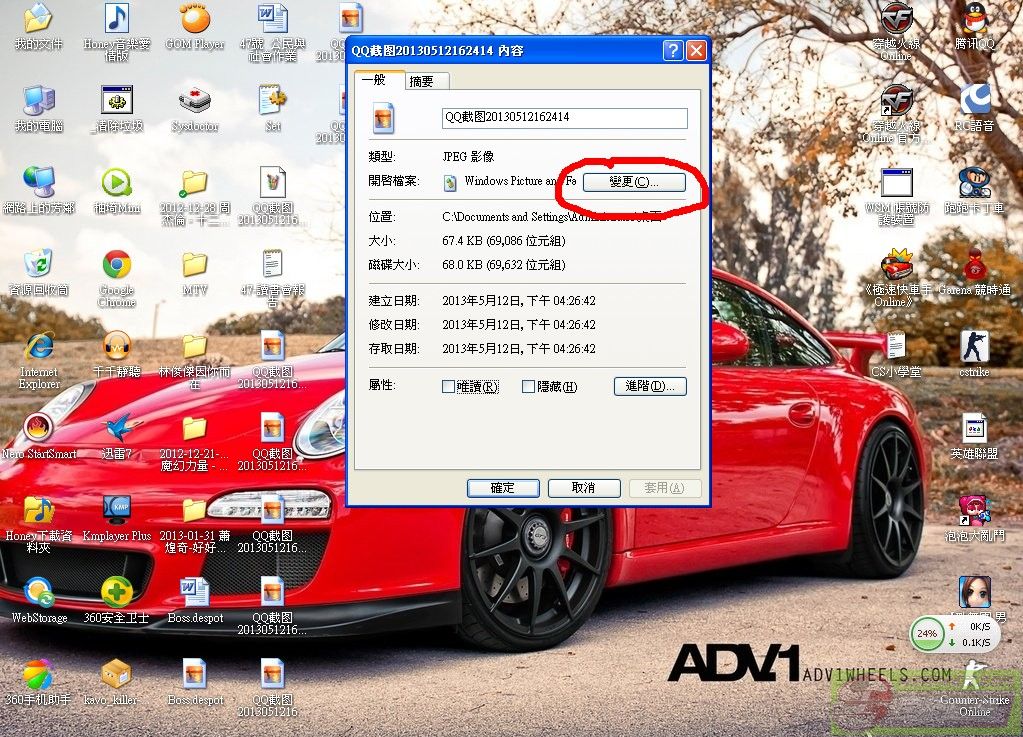1023x737 pixels.
Task: Enable the 唯讀 (read-only) checkbox
Action: pos(449,387)
